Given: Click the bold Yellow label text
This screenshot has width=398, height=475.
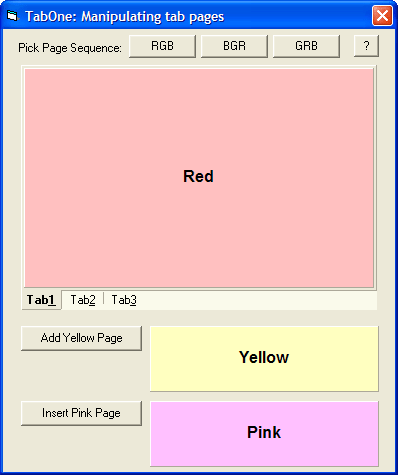Looking at the screenshot, I should click(x=264, y=357).
